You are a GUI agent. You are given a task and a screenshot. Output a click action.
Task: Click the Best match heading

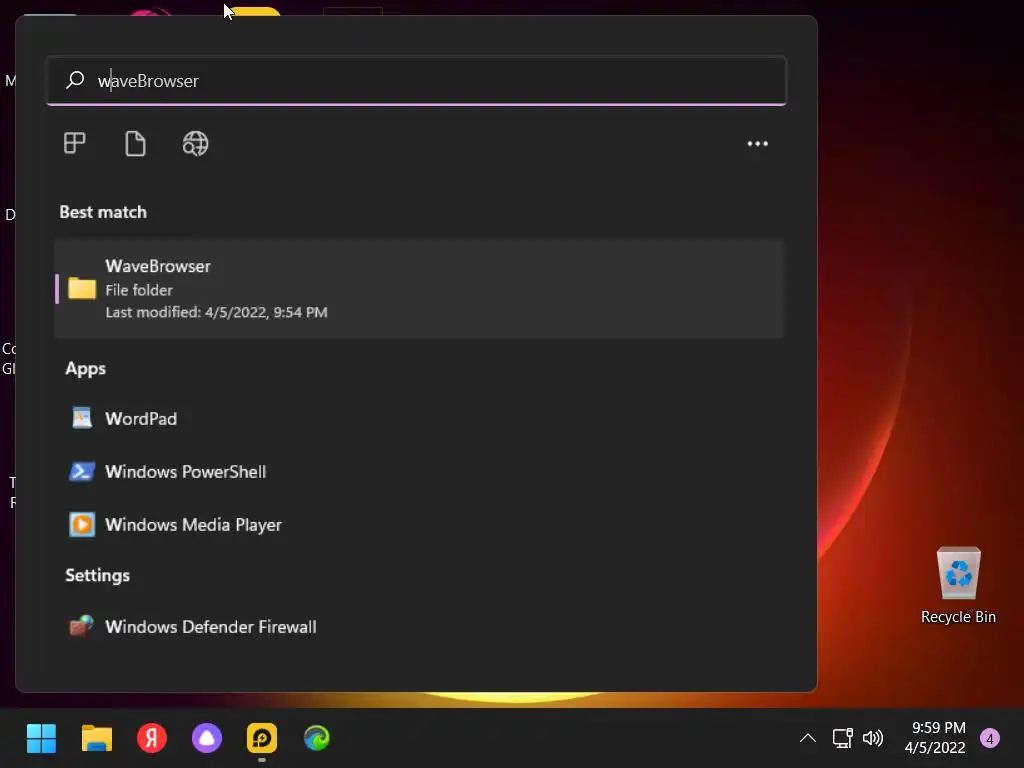point(103,212)
